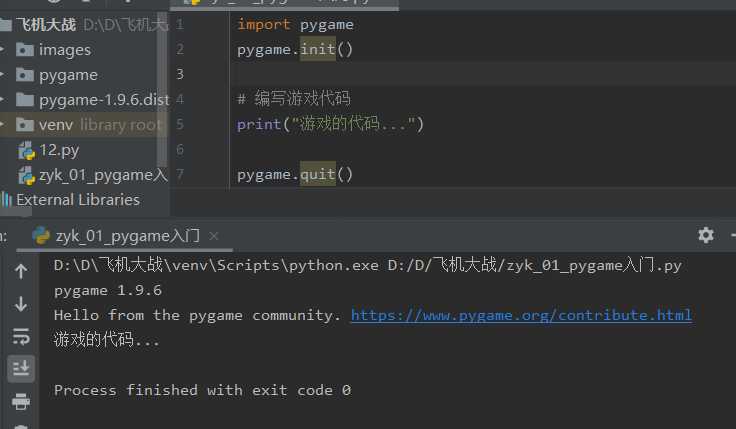Click the Print icon in Run toolbar
This screenshot has width=736, height=429.
click(x=21, y=402)
